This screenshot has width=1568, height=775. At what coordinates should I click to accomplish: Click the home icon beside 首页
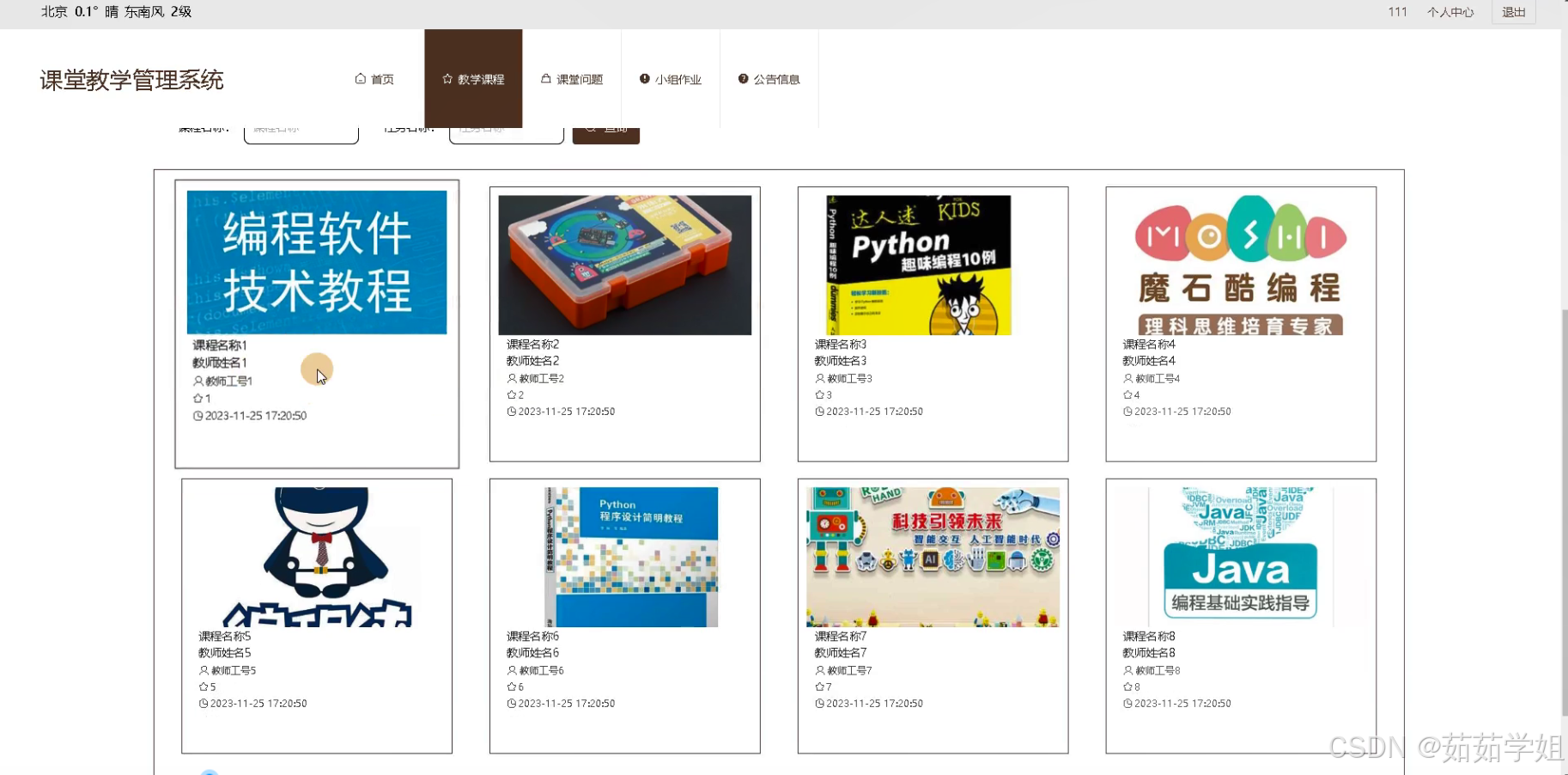tap(361, 78)
